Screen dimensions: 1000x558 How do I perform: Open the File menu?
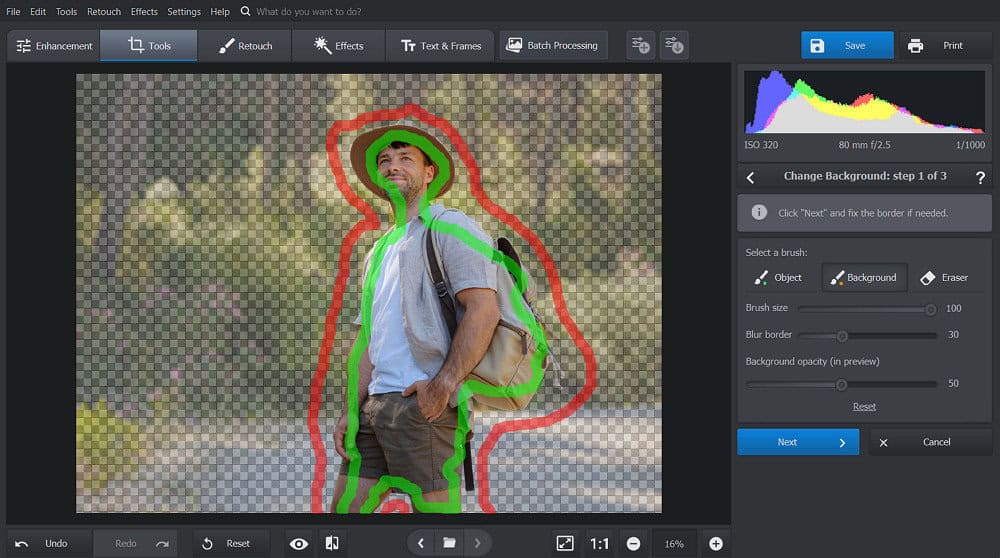click(13, 11)
